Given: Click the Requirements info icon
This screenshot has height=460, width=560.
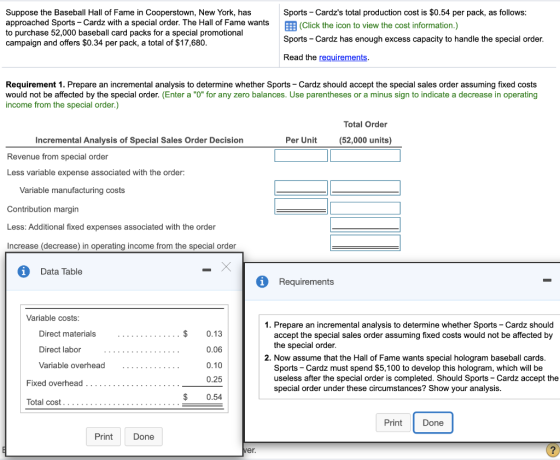Looking at the screenshot, I should point(262,281).
